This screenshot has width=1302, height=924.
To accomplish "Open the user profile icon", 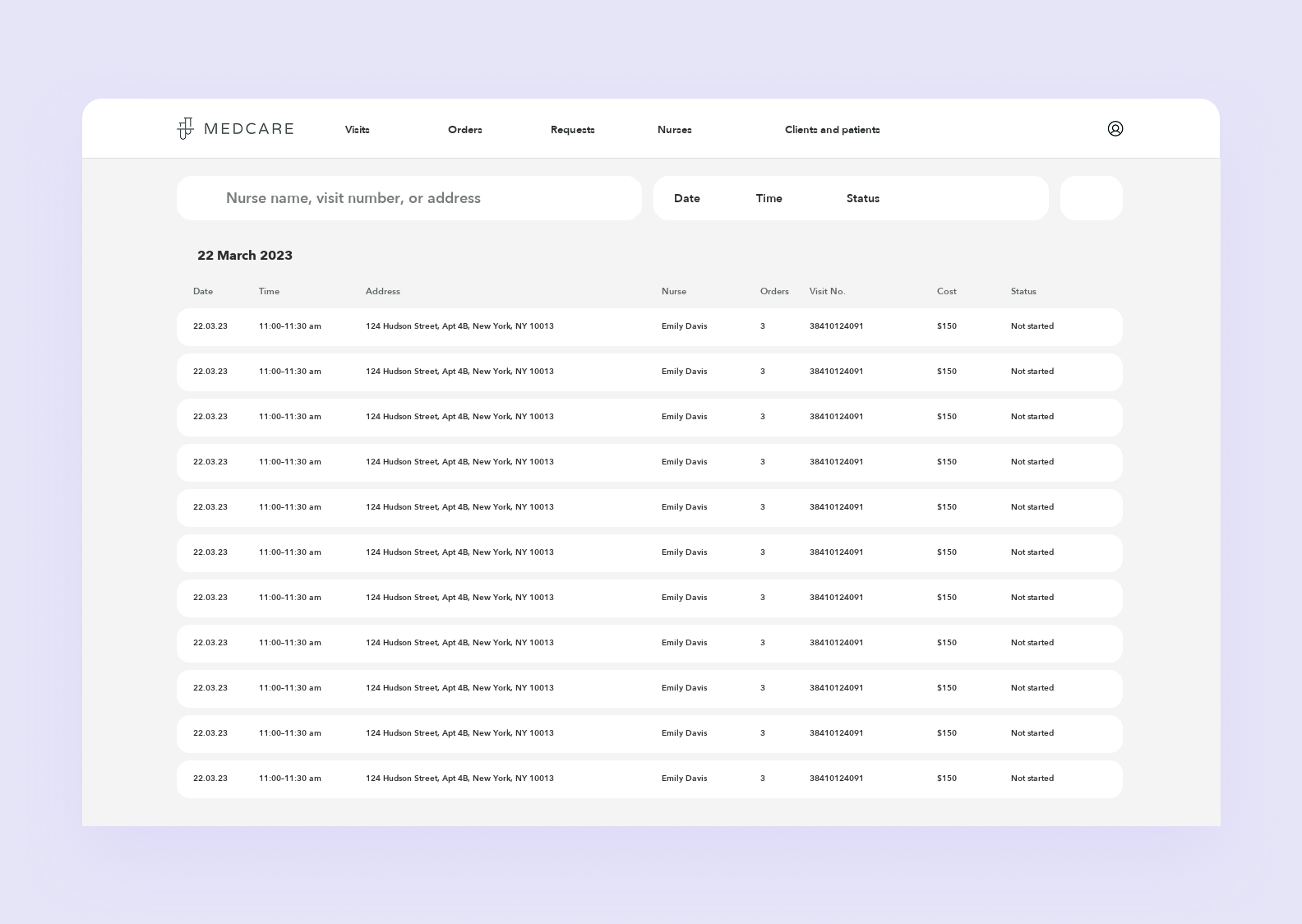I will point(1115,128).
